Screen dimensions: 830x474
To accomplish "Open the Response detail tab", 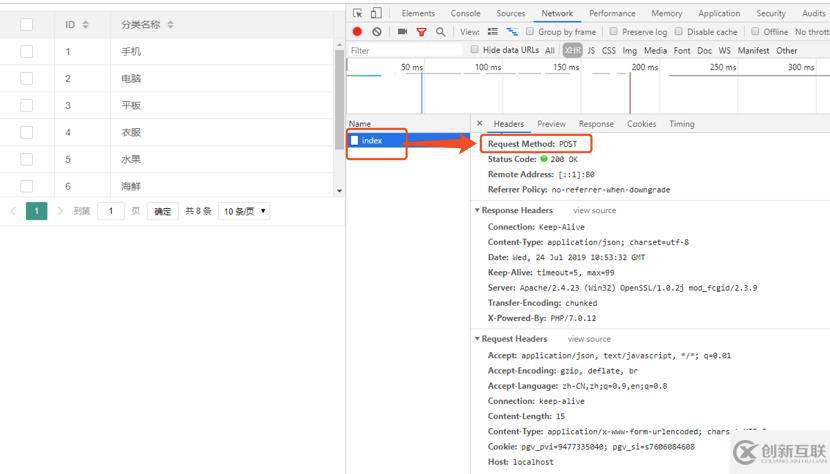I will pos(596,123).
